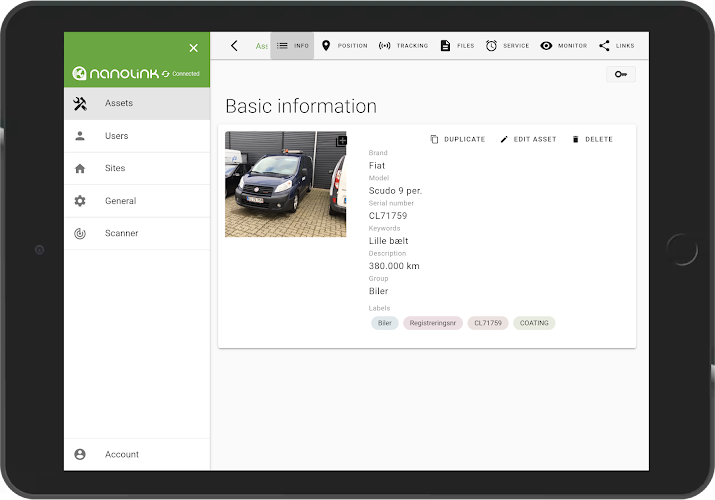Screen dimensions: 715x500
Task: Open the Position tab
Action: tap(344, 46)
